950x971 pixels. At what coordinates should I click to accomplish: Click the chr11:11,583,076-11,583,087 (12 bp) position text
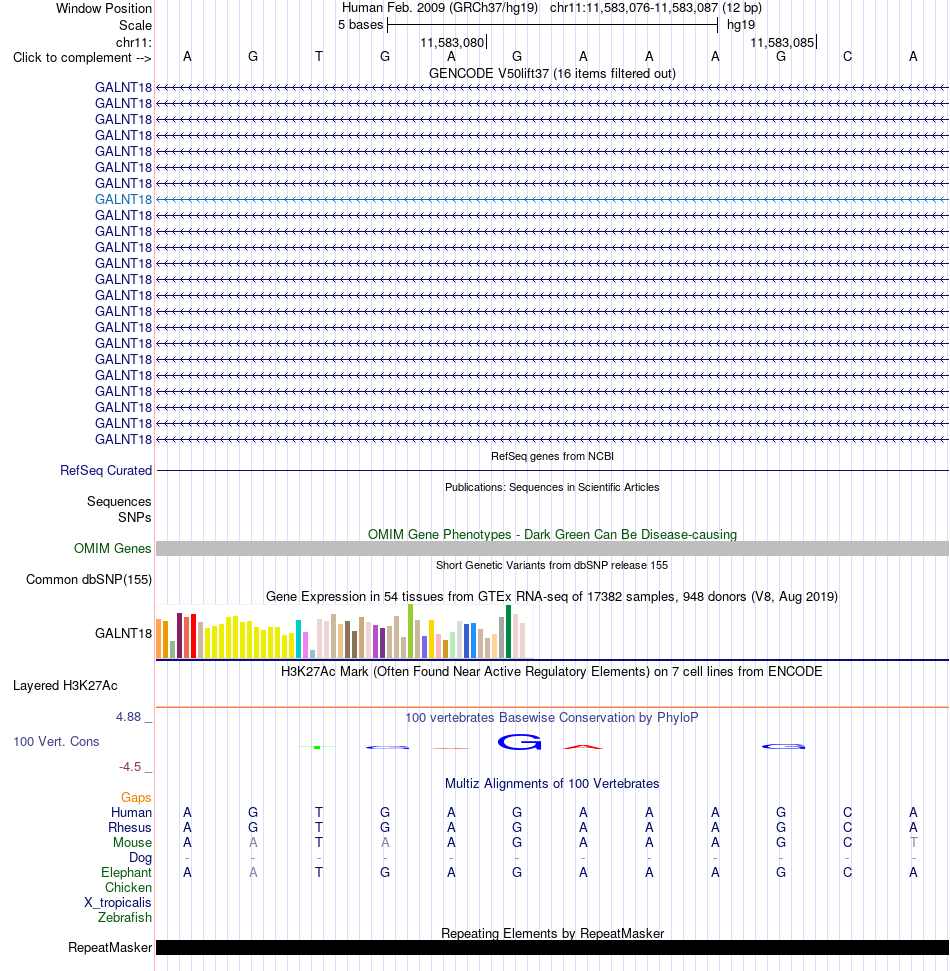point(656,8)
